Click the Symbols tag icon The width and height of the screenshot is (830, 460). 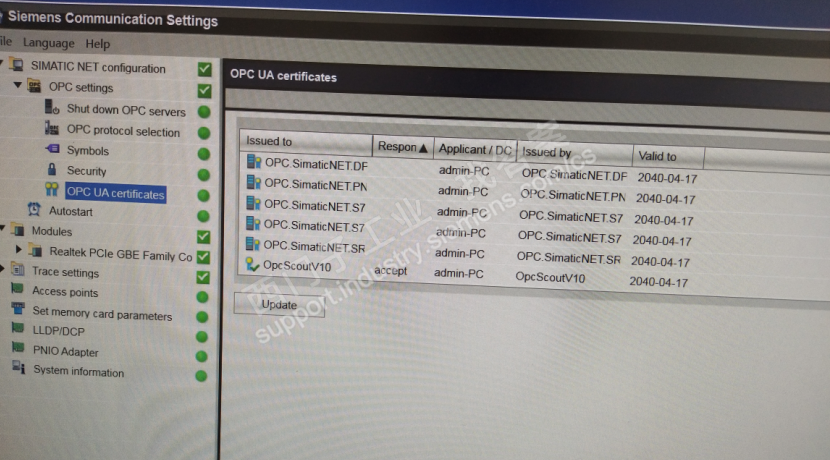click(x=52, y=149)
